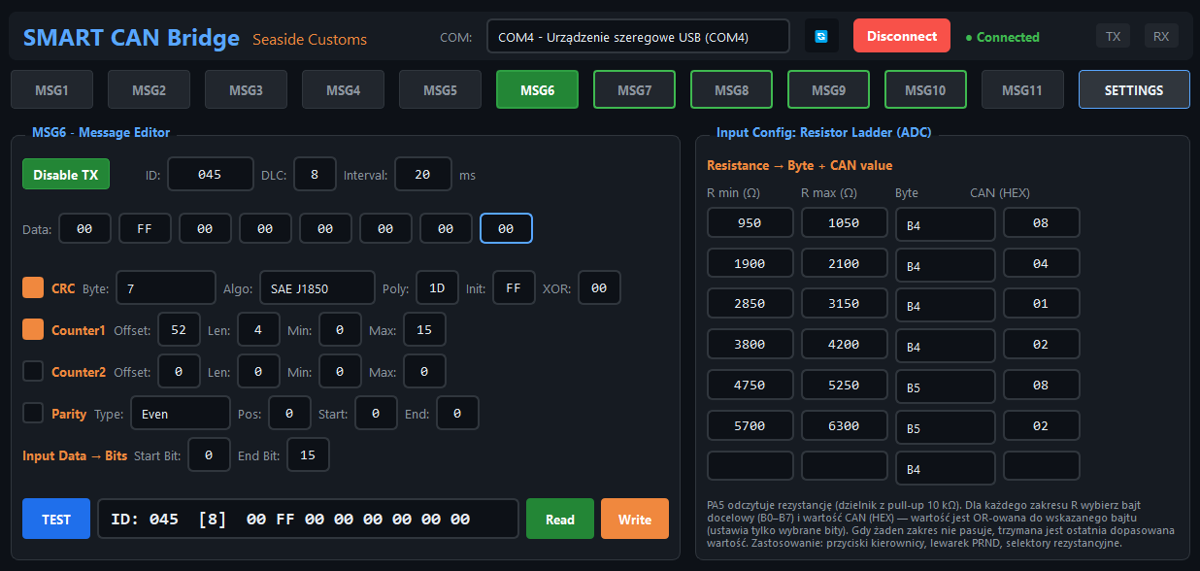Click the orange Write button
1200x571 pixels.
point(634,519)
